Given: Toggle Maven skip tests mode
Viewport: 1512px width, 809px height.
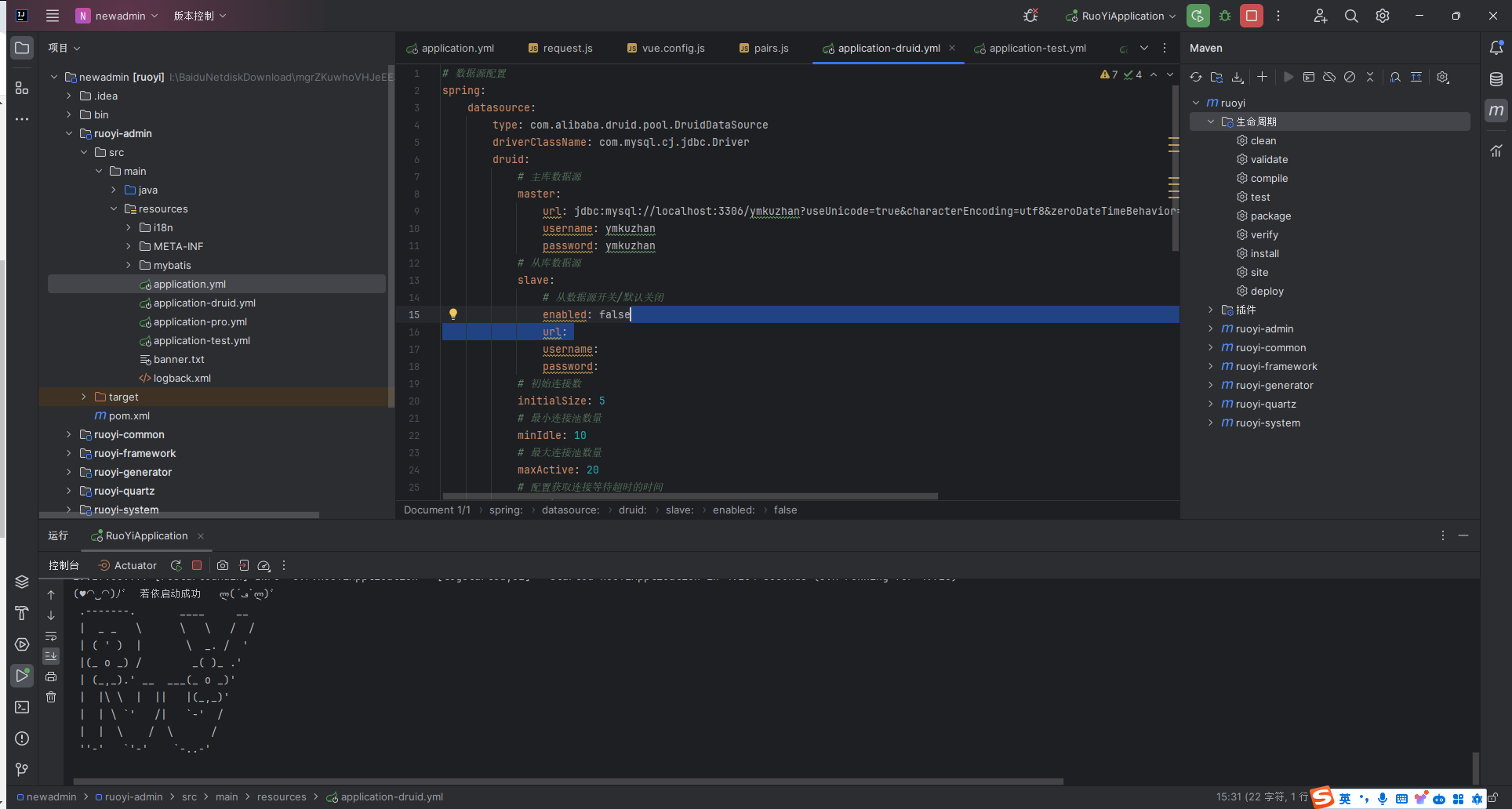Looking at the screenshot, I should click(1350, 77).
